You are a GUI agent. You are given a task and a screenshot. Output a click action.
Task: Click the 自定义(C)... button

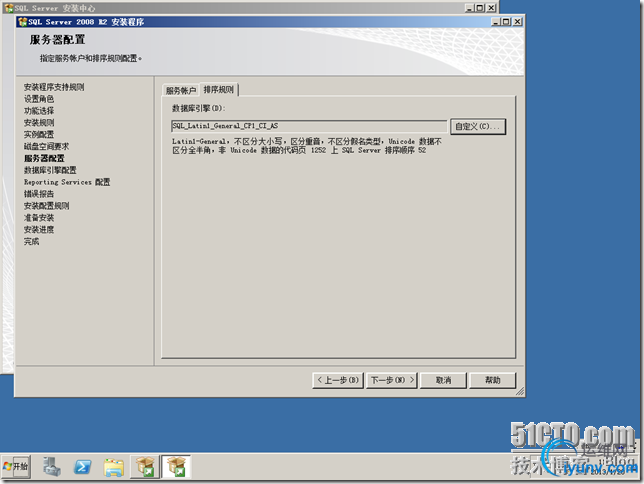[478, 126]
